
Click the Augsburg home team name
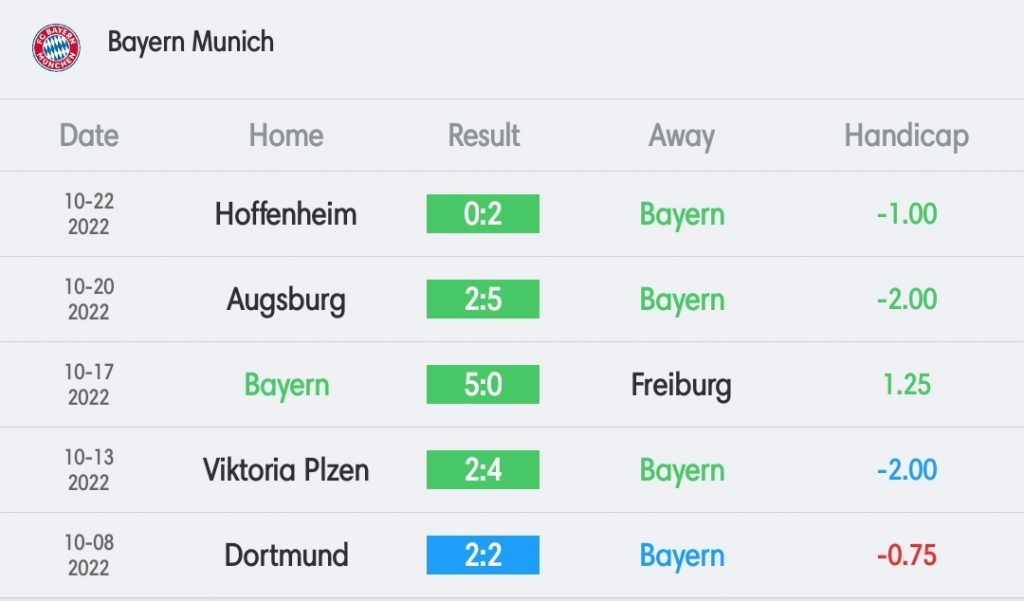coord(286,300)
